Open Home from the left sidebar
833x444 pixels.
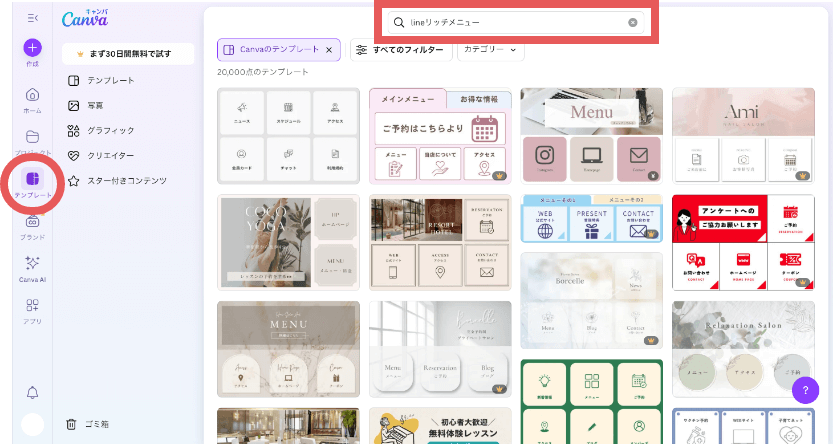pos(33,95)
